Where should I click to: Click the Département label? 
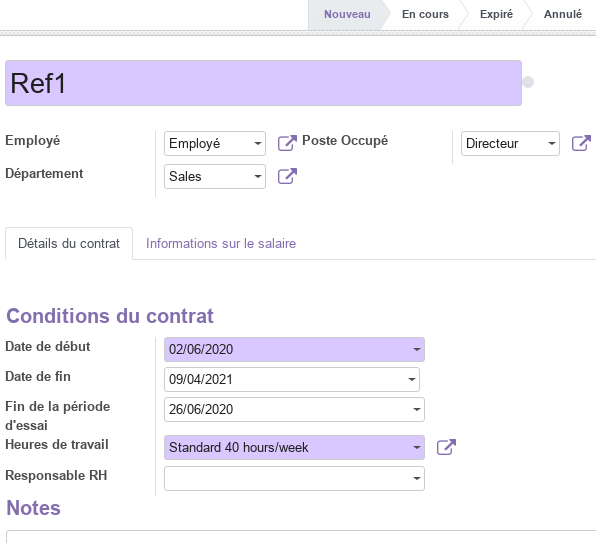[44, 174]
